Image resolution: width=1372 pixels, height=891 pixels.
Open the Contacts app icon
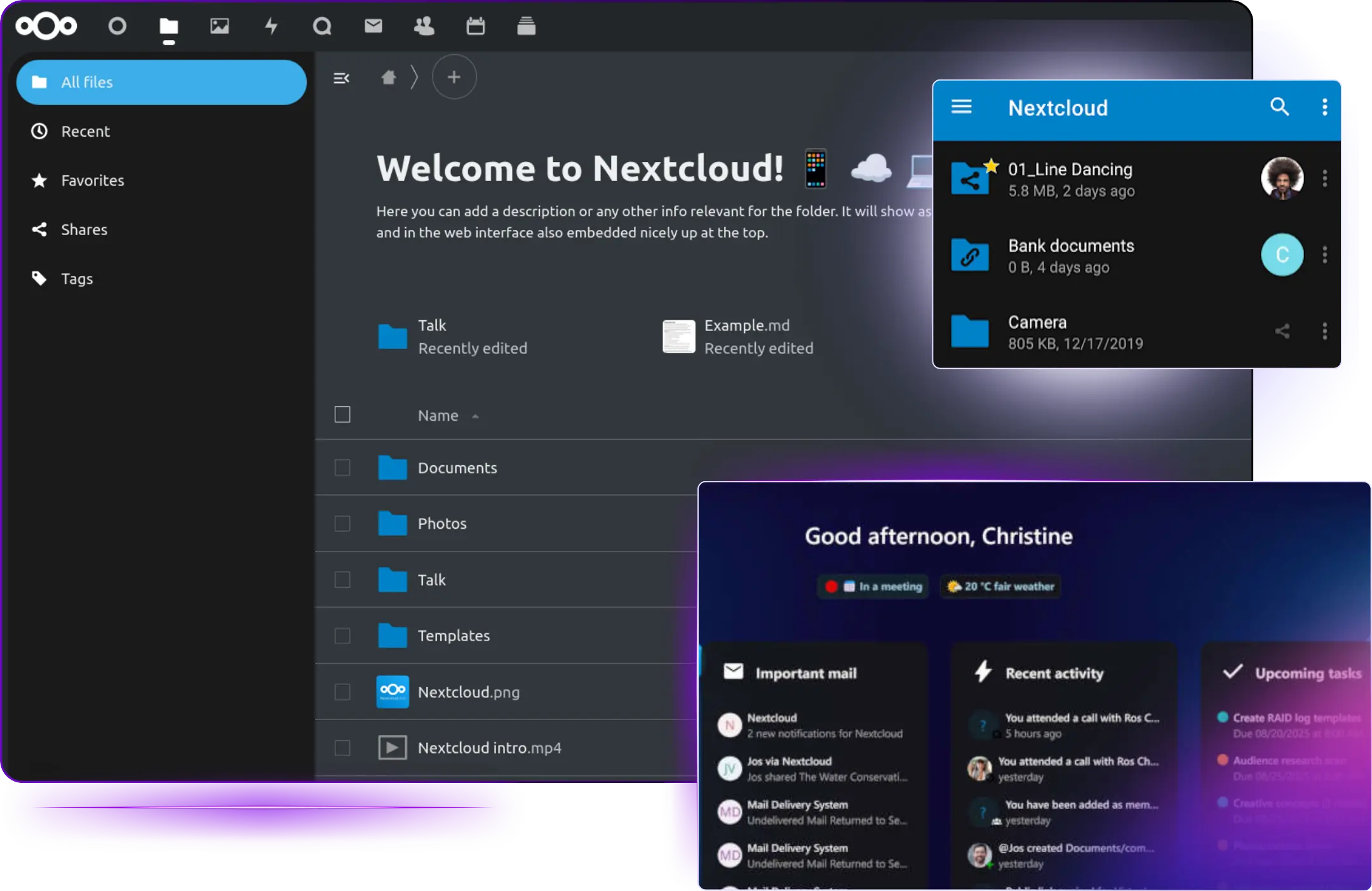click(424, 26)
